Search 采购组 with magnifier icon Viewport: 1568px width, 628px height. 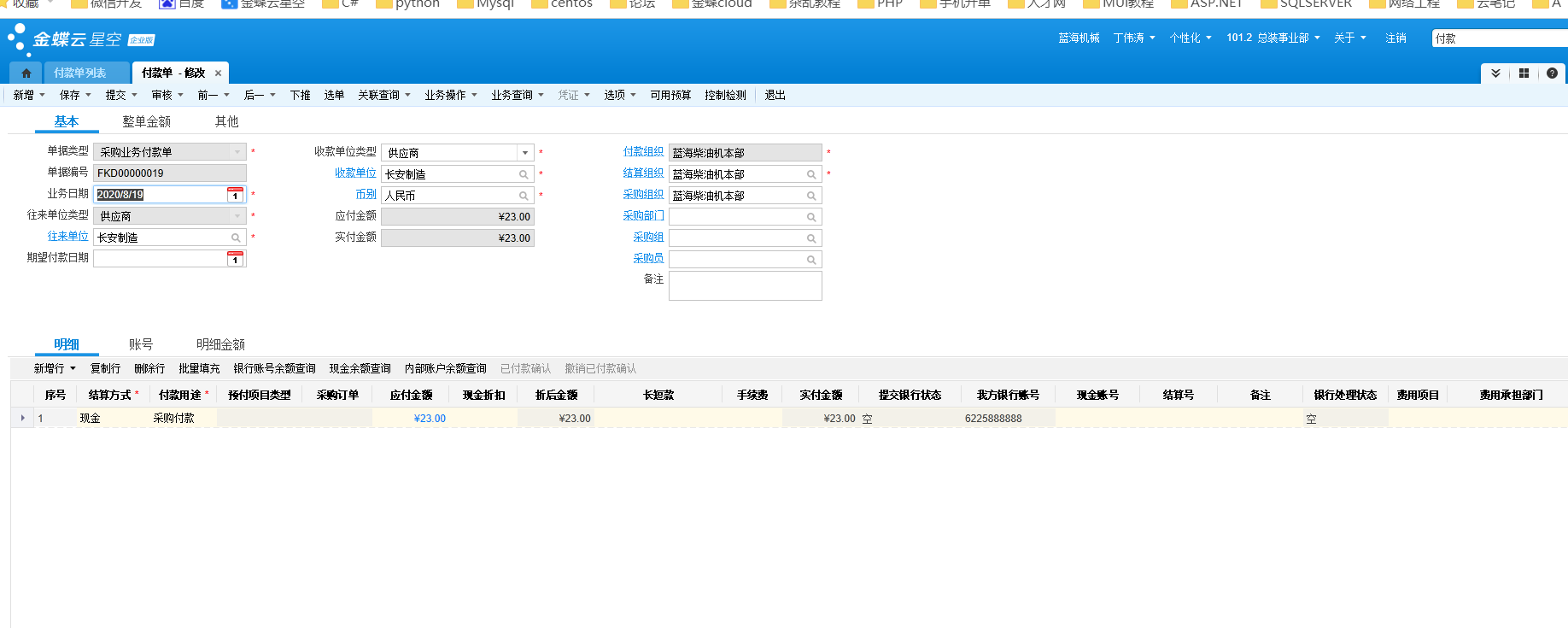[811, 238]
